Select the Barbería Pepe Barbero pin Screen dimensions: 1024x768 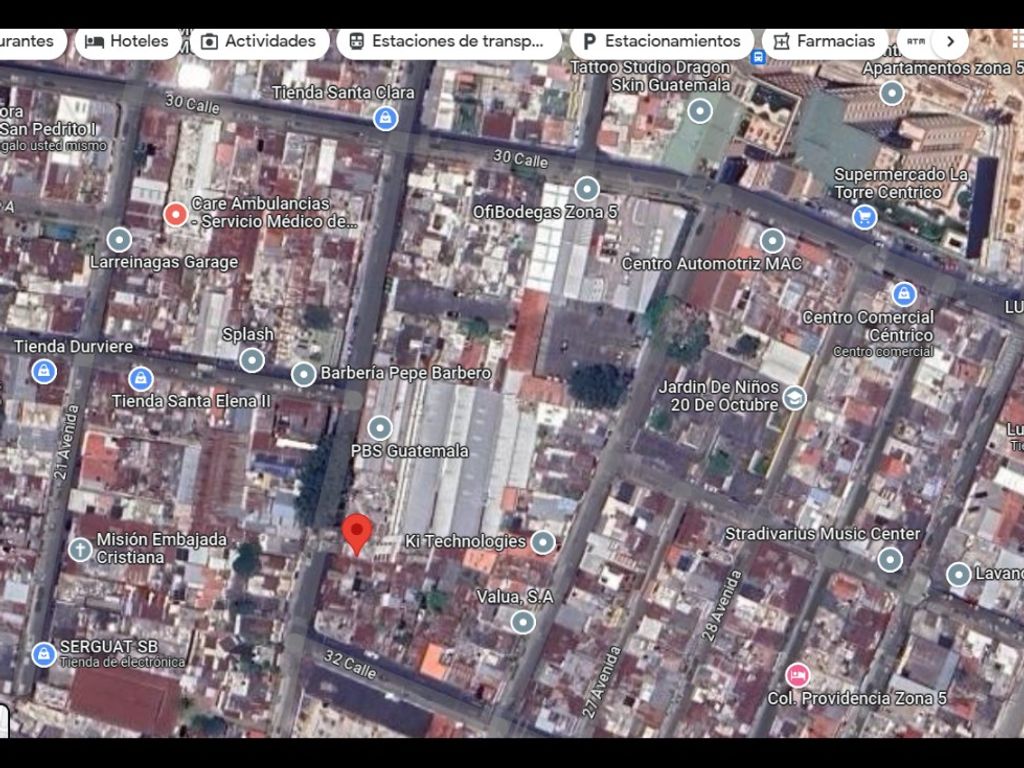(303, 374)
